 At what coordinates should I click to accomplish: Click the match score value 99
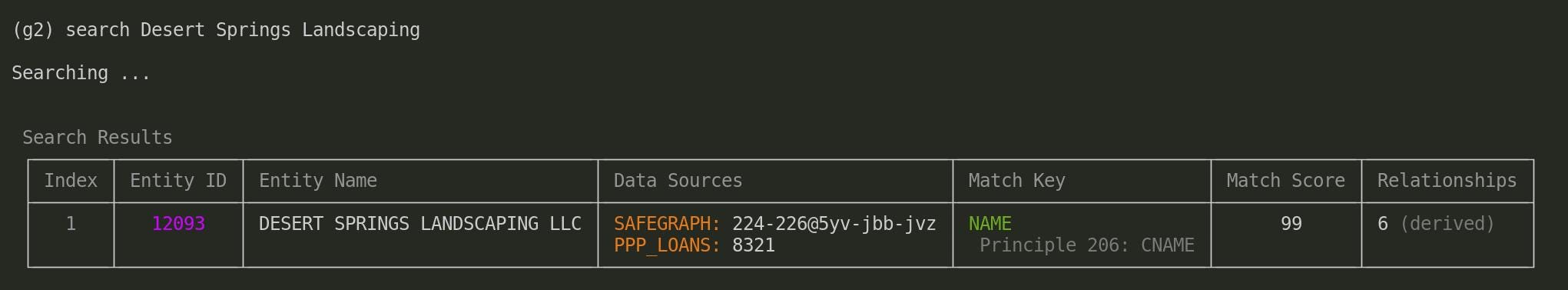coord(1291,224)
